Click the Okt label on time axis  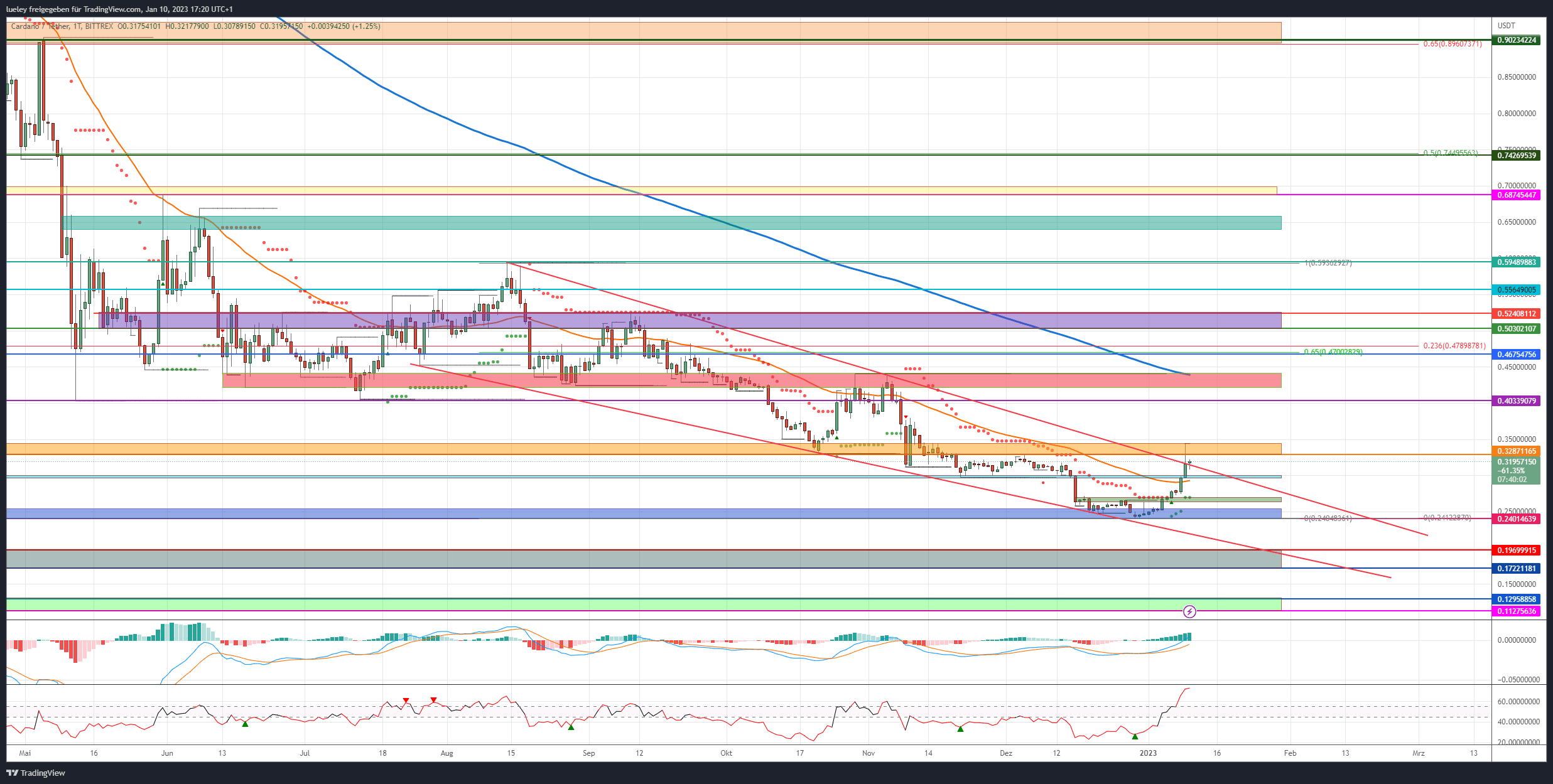click(726, 753)
